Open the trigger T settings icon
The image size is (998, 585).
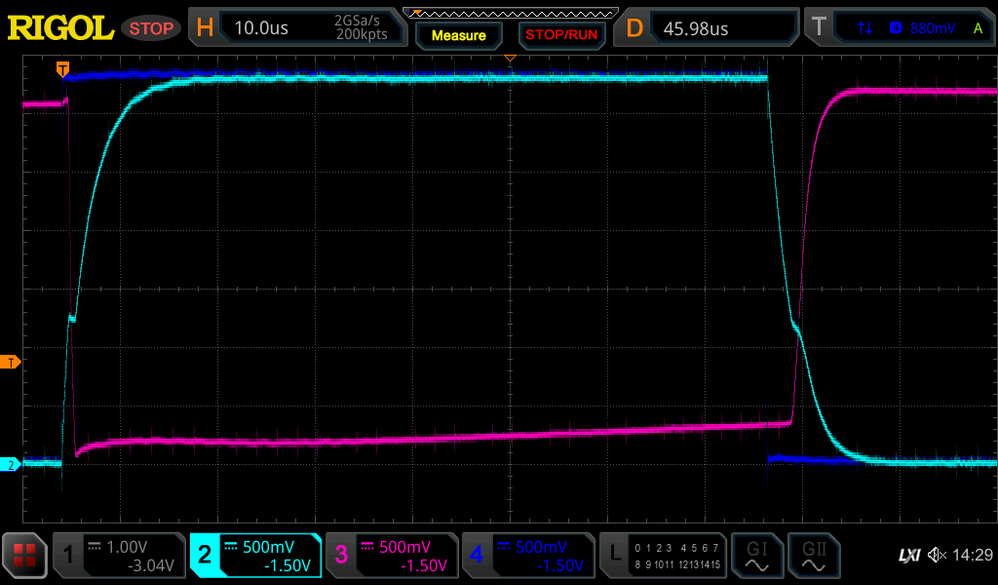(819, 27)
